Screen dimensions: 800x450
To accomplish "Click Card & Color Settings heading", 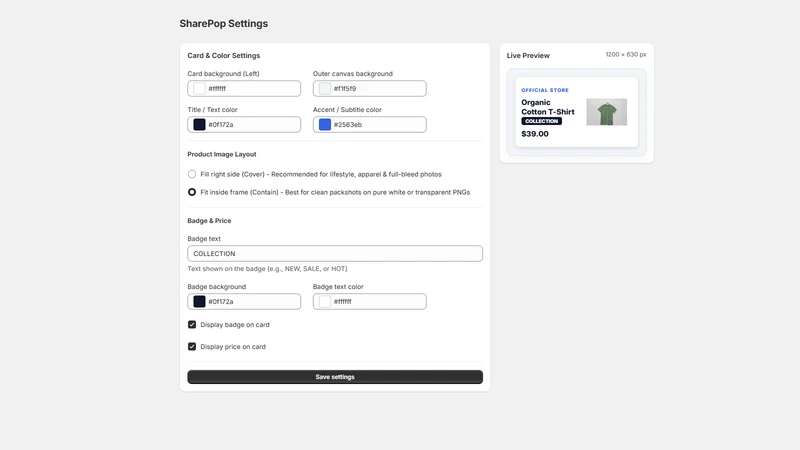I will (x=223, y=56).
